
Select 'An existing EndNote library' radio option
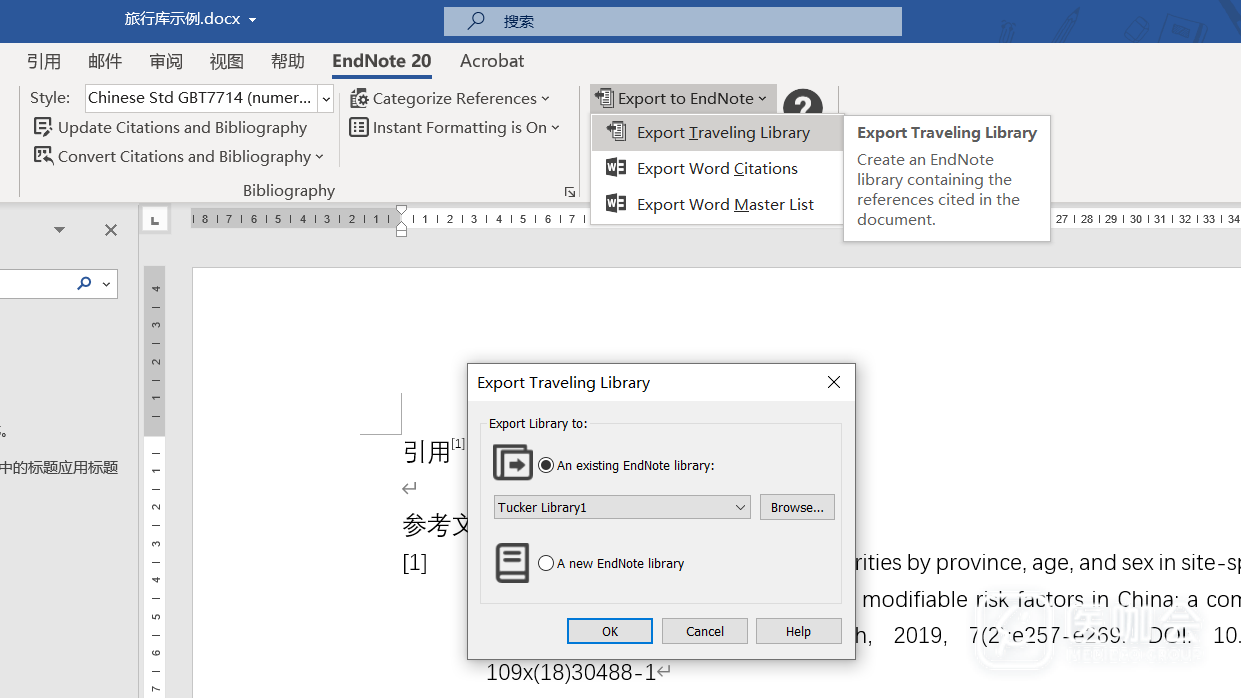(546, 465)
